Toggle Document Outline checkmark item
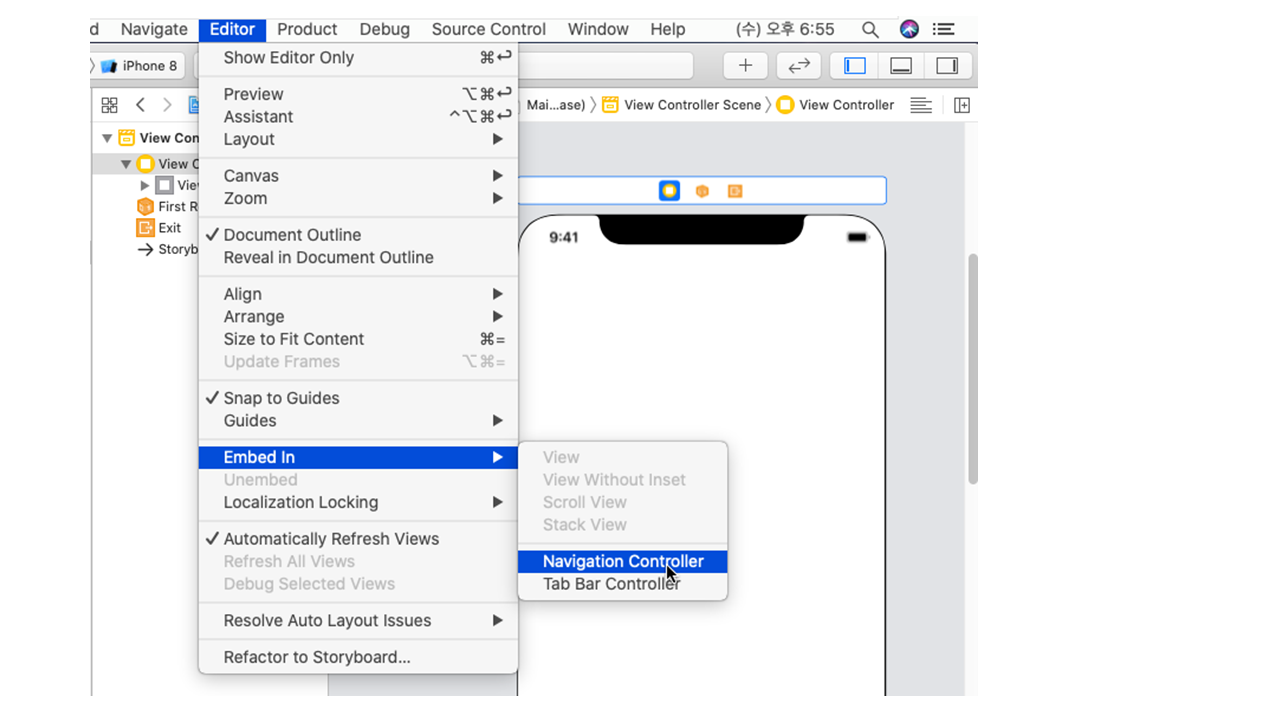This screenshot has width=1280, height=720. [292, 235]
